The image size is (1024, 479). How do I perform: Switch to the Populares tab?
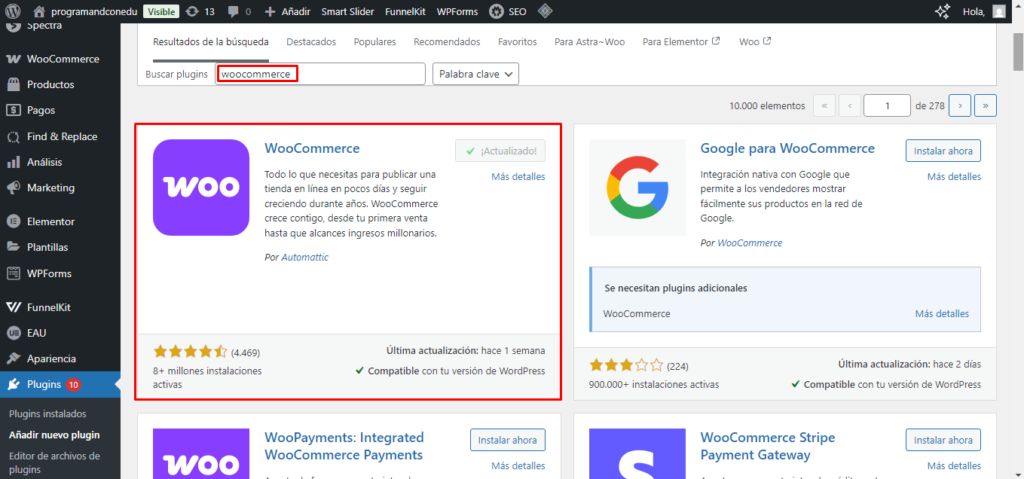375,42
